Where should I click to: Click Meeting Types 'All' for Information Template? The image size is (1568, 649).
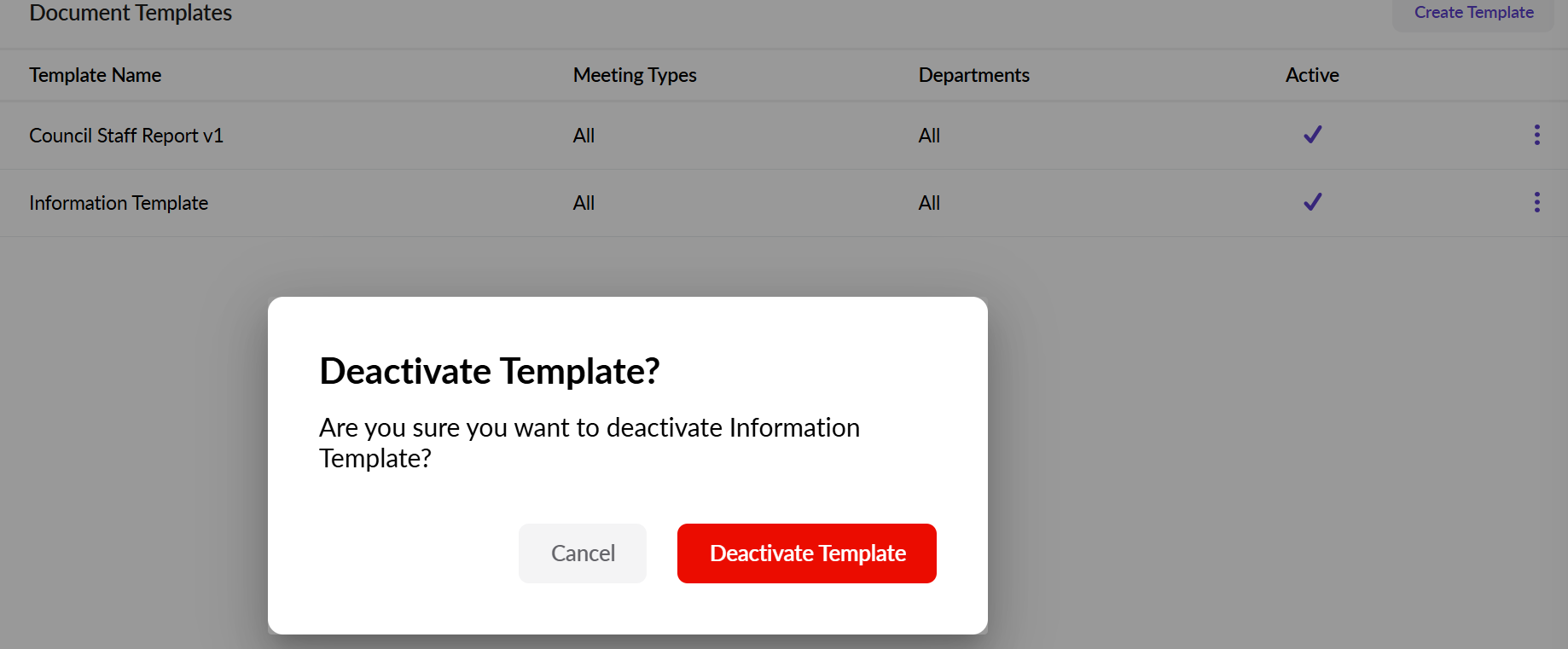pos(584,203)
